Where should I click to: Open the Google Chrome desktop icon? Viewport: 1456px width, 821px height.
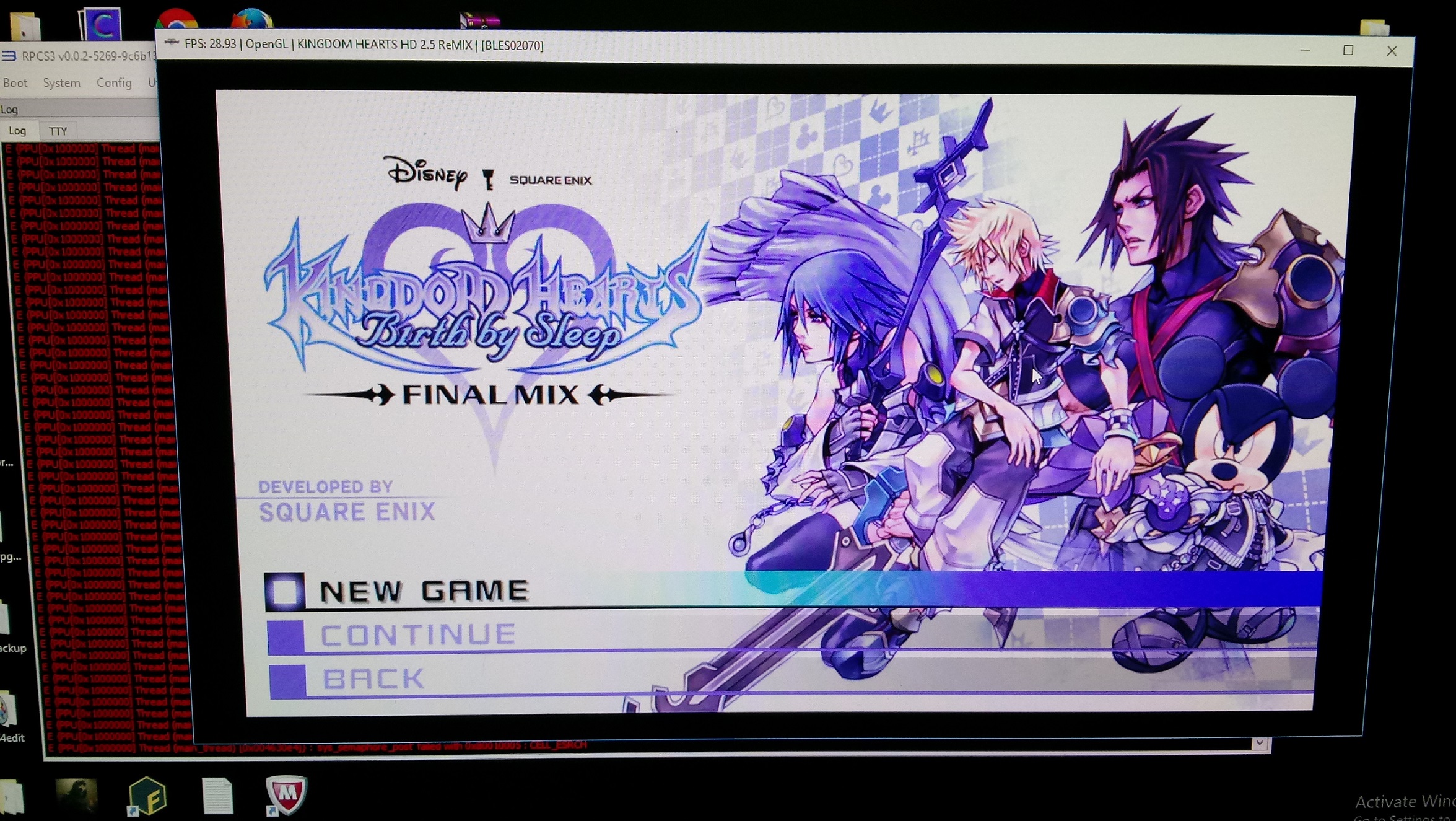[x=177, y=20]
